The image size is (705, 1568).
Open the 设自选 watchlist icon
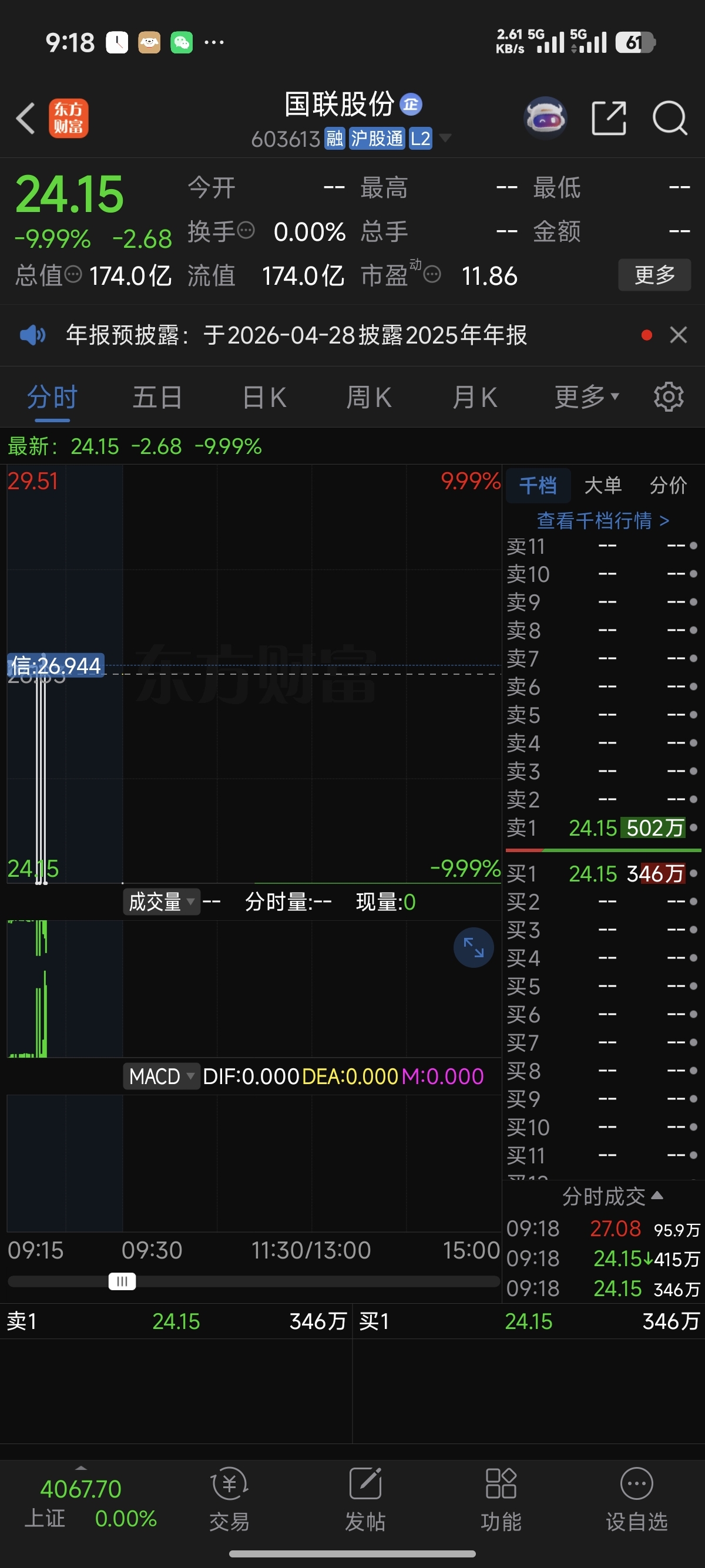pyautogui.click(x=637, y=1499)
